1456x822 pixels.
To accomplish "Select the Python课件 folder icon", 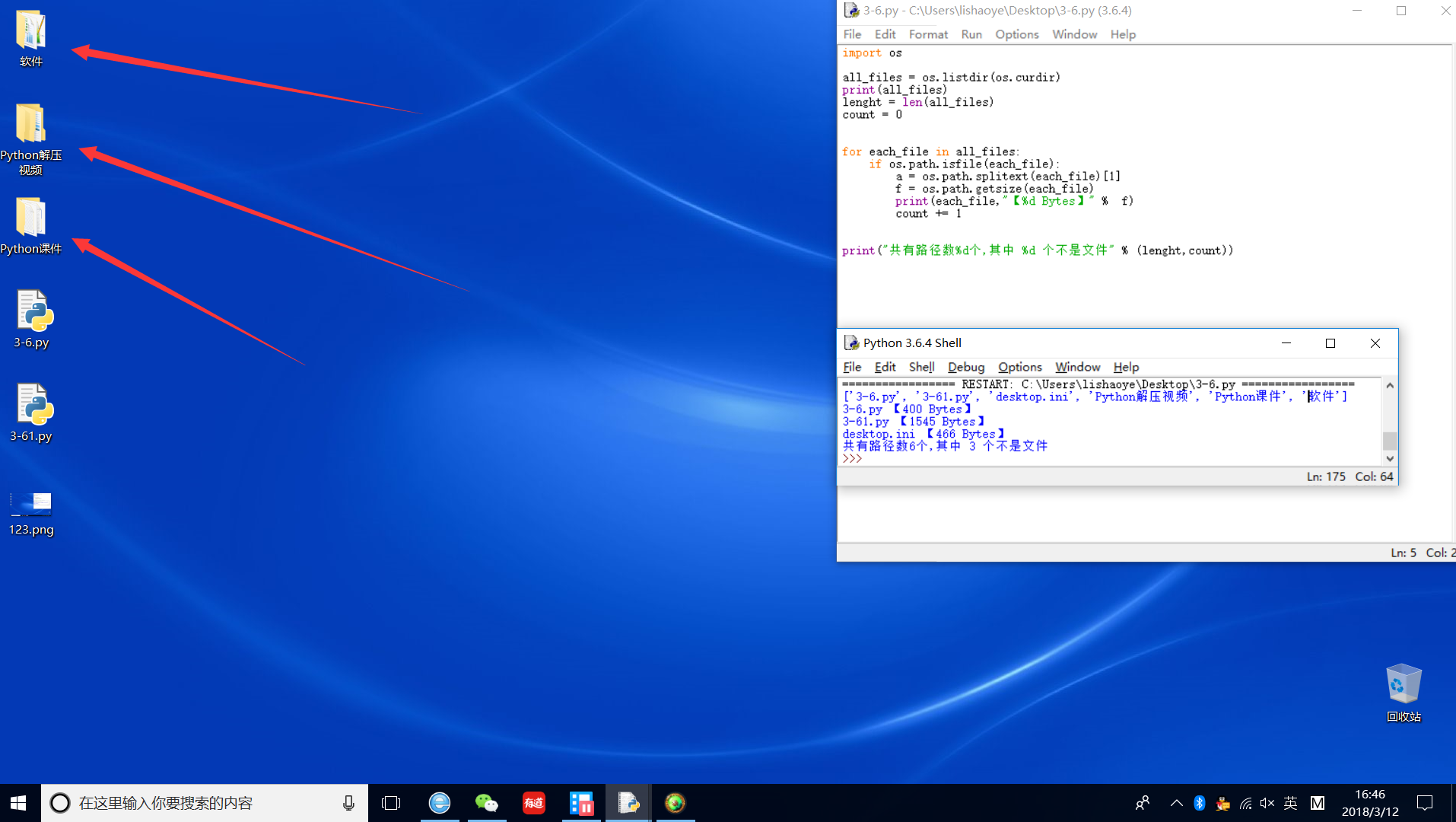I will [x=31, y=218].
